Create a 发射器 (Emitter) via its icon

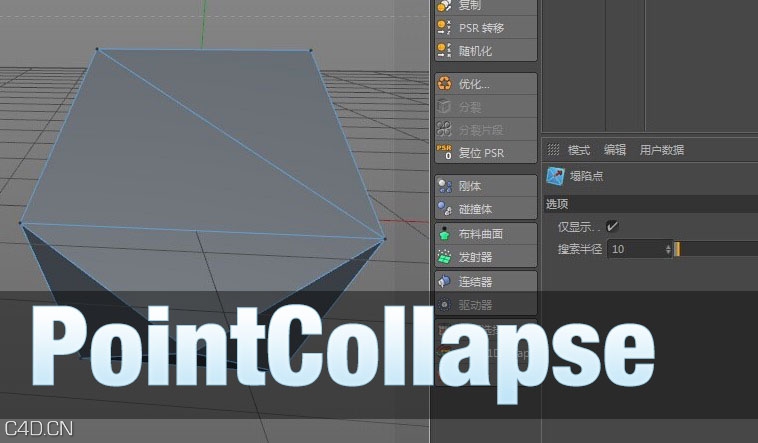444,257
